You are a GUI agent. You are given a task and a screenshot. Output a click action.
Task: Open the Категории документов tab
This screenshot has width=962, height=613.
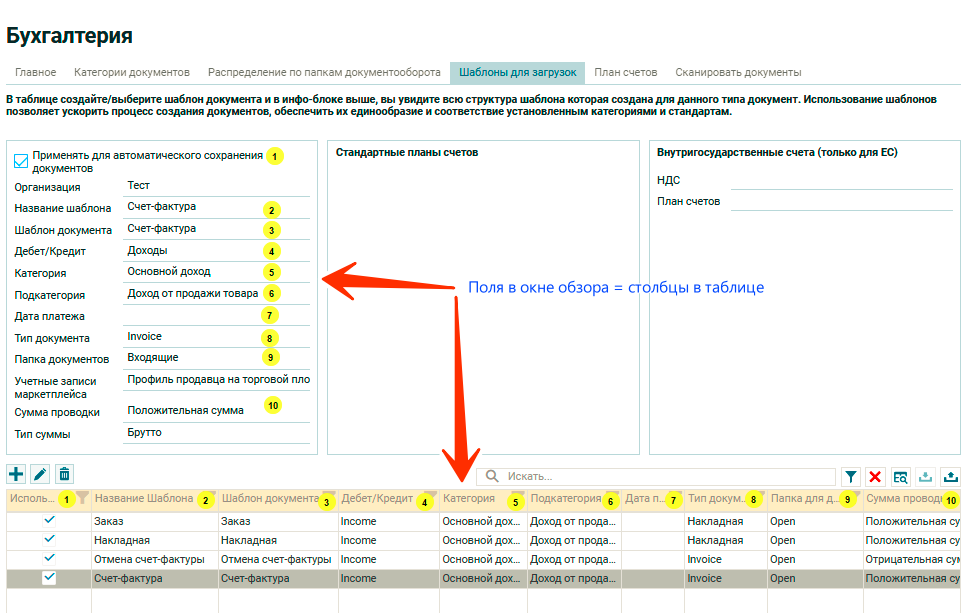131,73
